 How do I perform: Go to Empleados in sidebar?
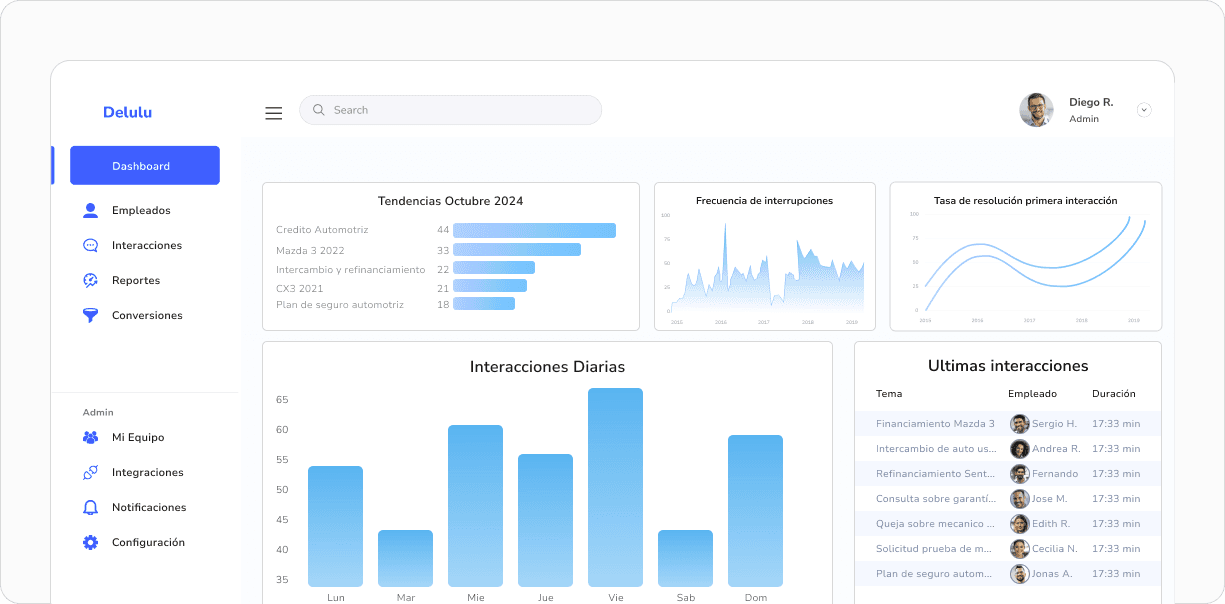point(141,210)
